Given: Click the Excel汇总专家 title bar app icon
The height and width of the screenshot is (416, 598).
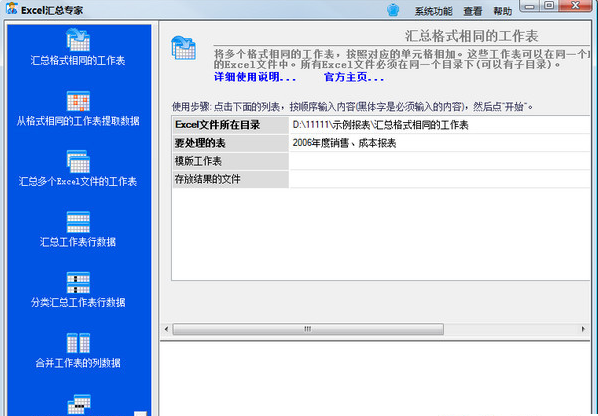Looking at the screenshot, I should (x=11, y=9).
